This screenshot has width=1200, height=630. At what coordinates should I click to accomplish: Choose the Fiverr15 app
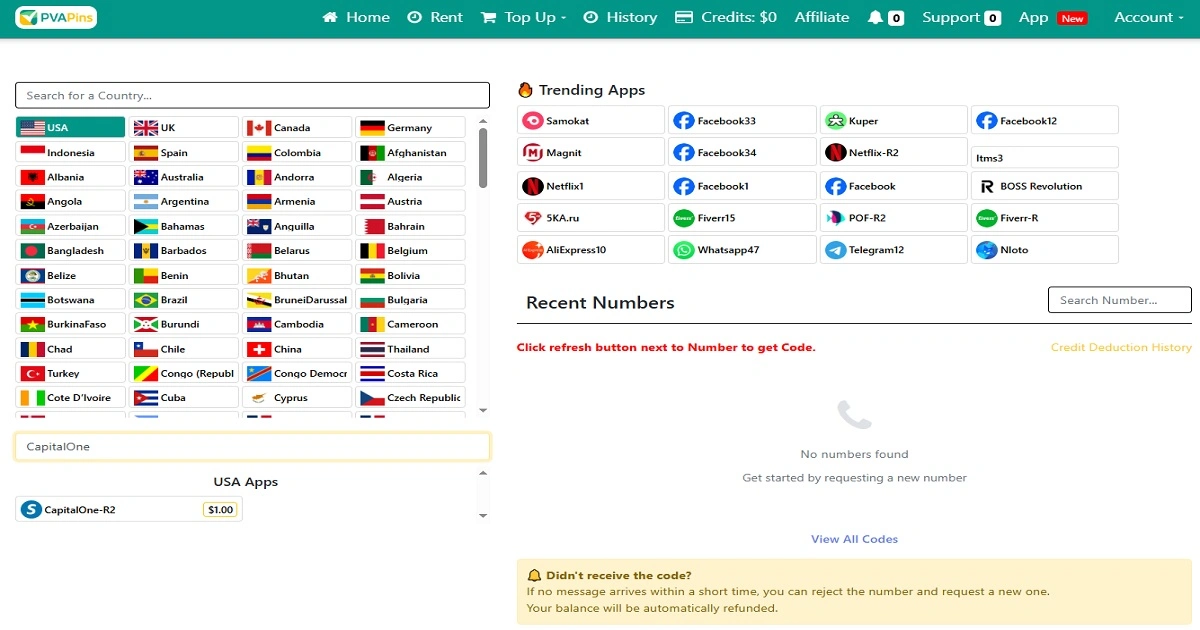pyautogui.click(x=742, y=217)
